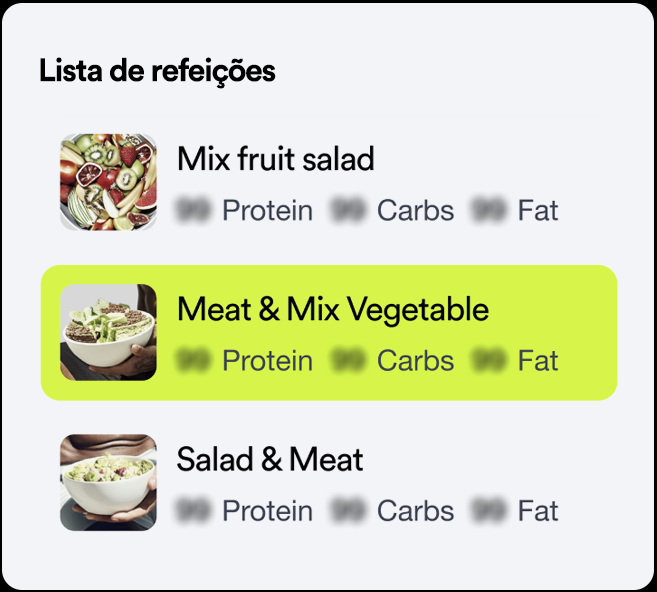Screen dimensions: 657x592
Task: Click Carbs label under Mix fruit salad
Action: 415,211
